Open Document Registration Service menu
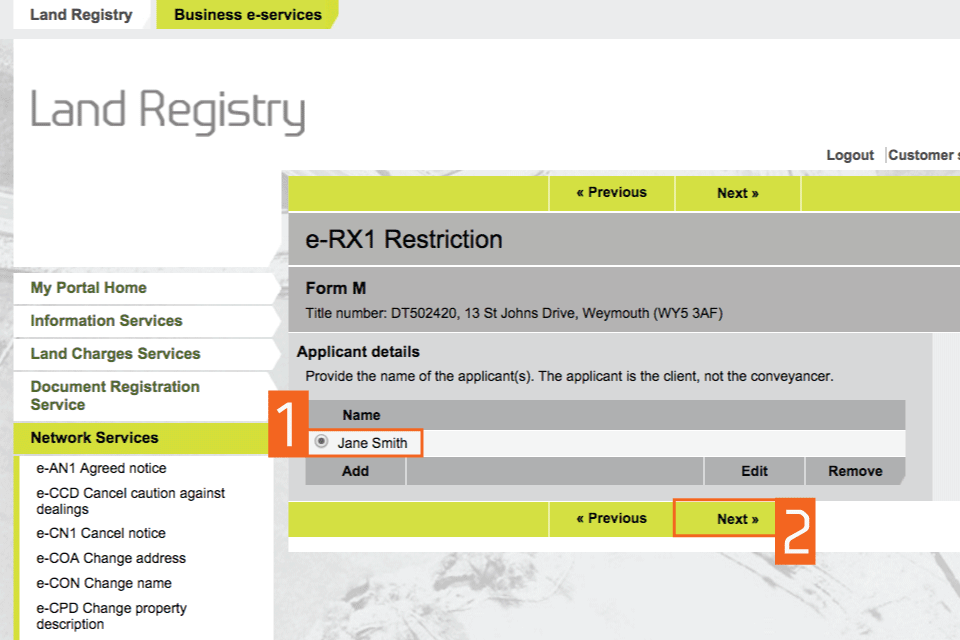The height and width of the screenshot is (640, 960). point(115,395)
